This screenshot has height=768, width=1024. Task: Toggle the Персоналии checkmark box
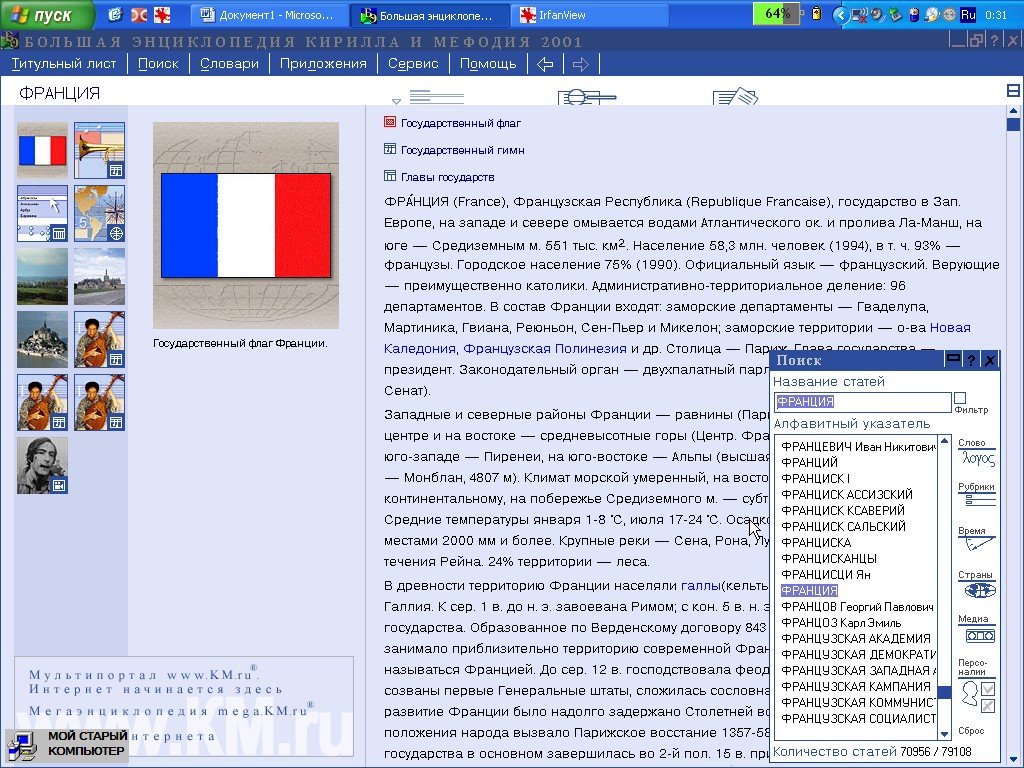(988, 689)
